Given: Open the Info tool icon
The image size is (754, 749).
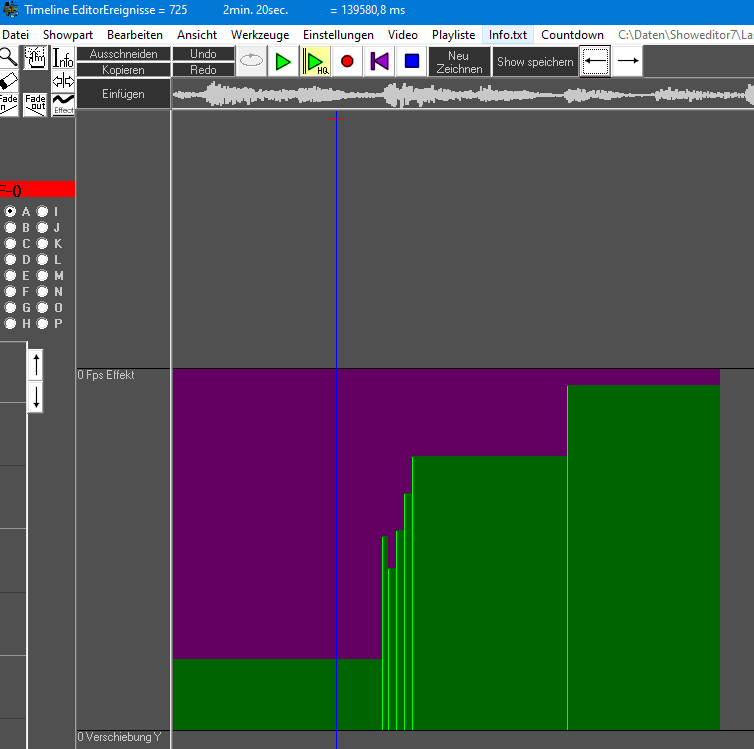Looking at the screenshot, I should pyautogui.click(x=63, y=57).
